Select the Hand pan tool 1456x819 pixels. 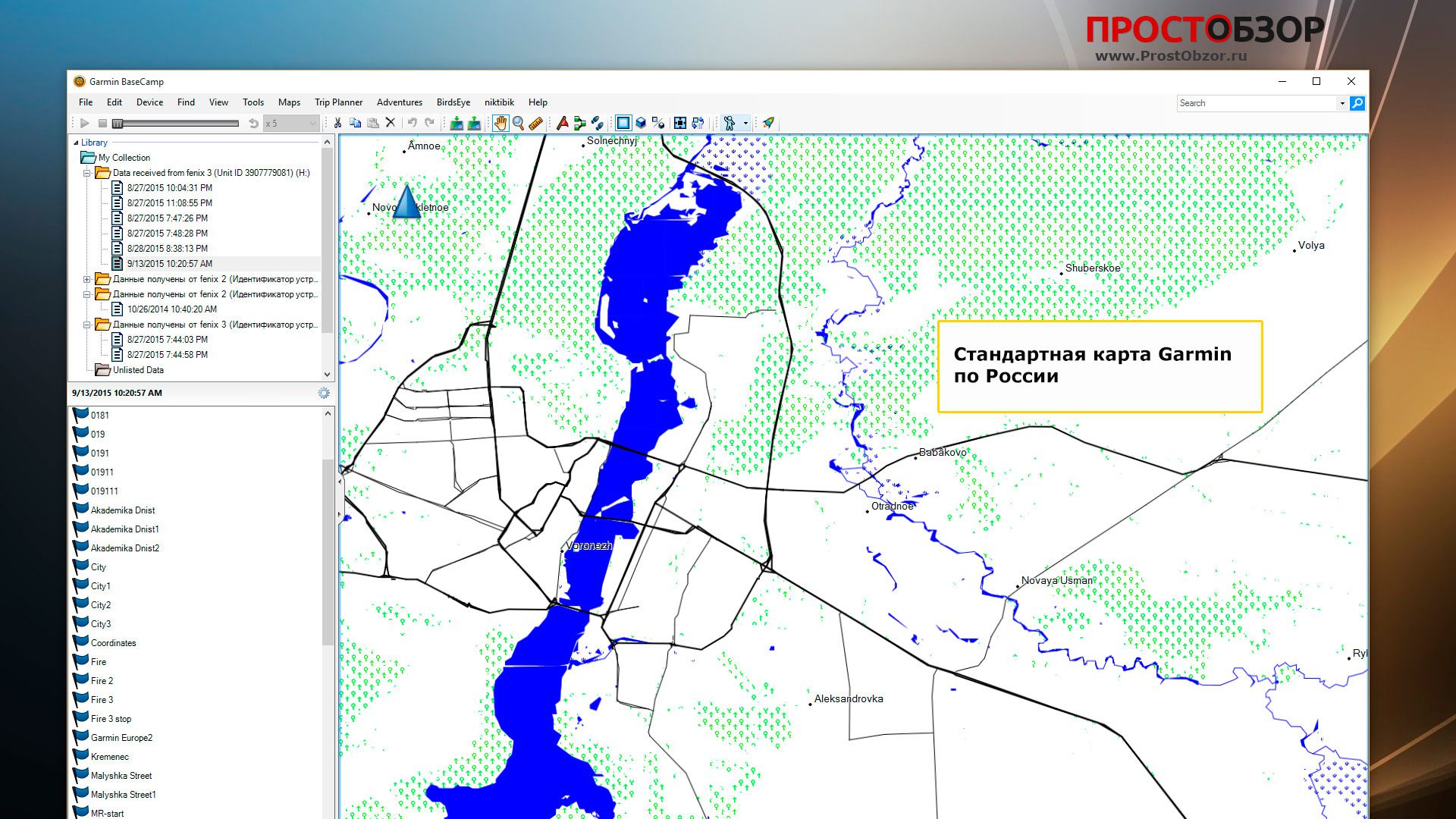[500, 123]
